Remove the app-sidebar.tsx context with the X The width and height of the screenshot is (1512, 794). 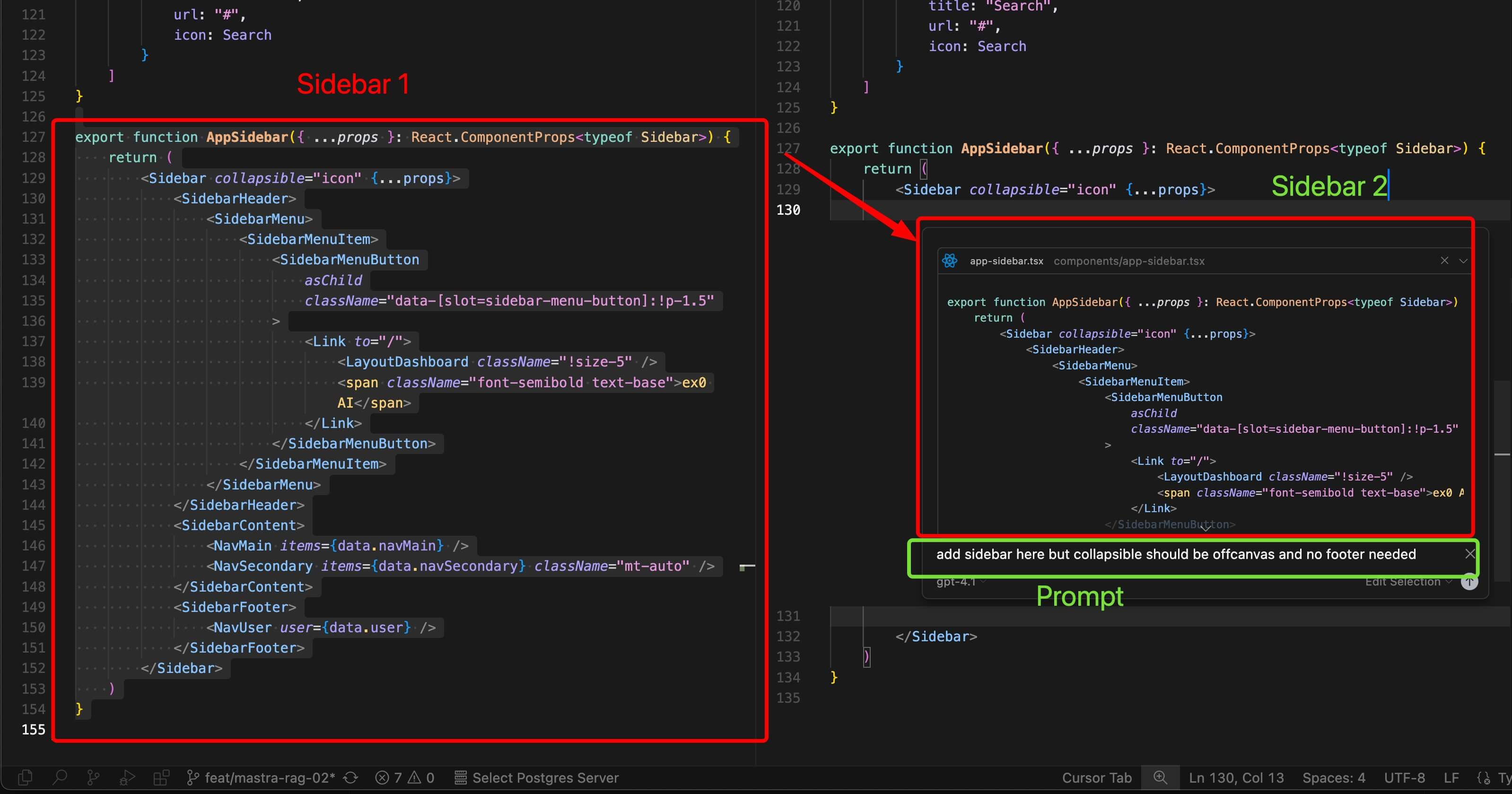1444,261
